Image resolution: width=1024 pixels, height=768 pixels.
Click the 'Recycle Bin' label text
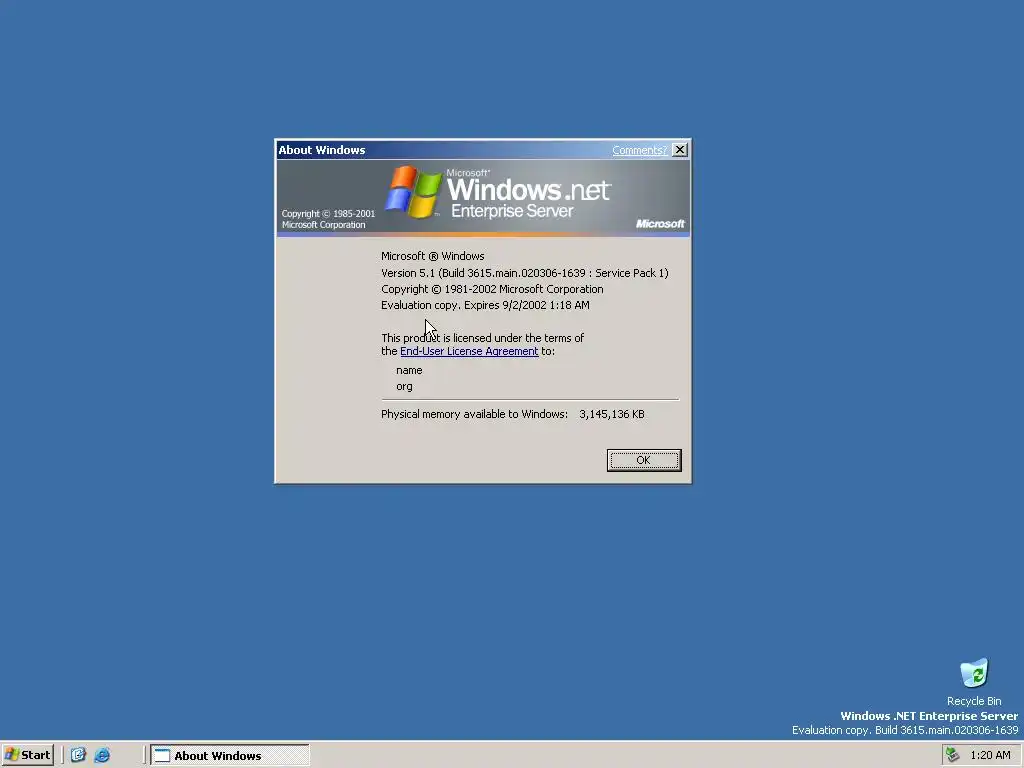click(x=974, y=701)
